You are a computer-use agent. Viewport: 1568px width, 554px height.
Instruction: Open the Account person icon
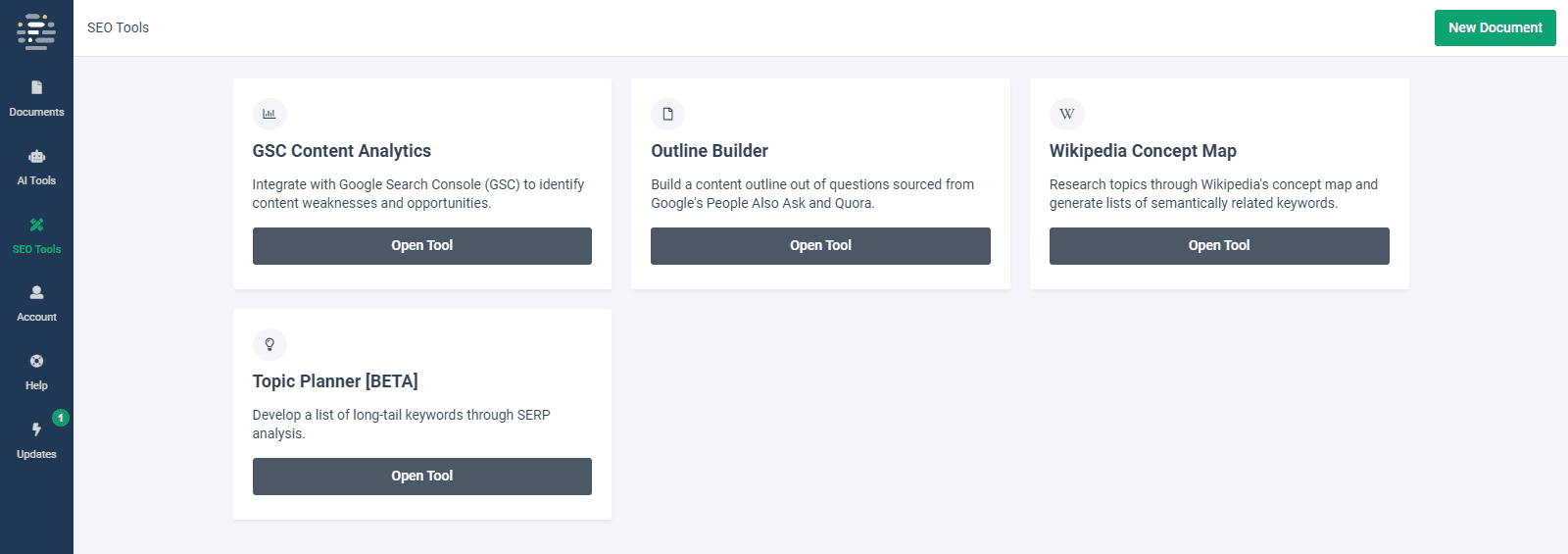[36, 292]
